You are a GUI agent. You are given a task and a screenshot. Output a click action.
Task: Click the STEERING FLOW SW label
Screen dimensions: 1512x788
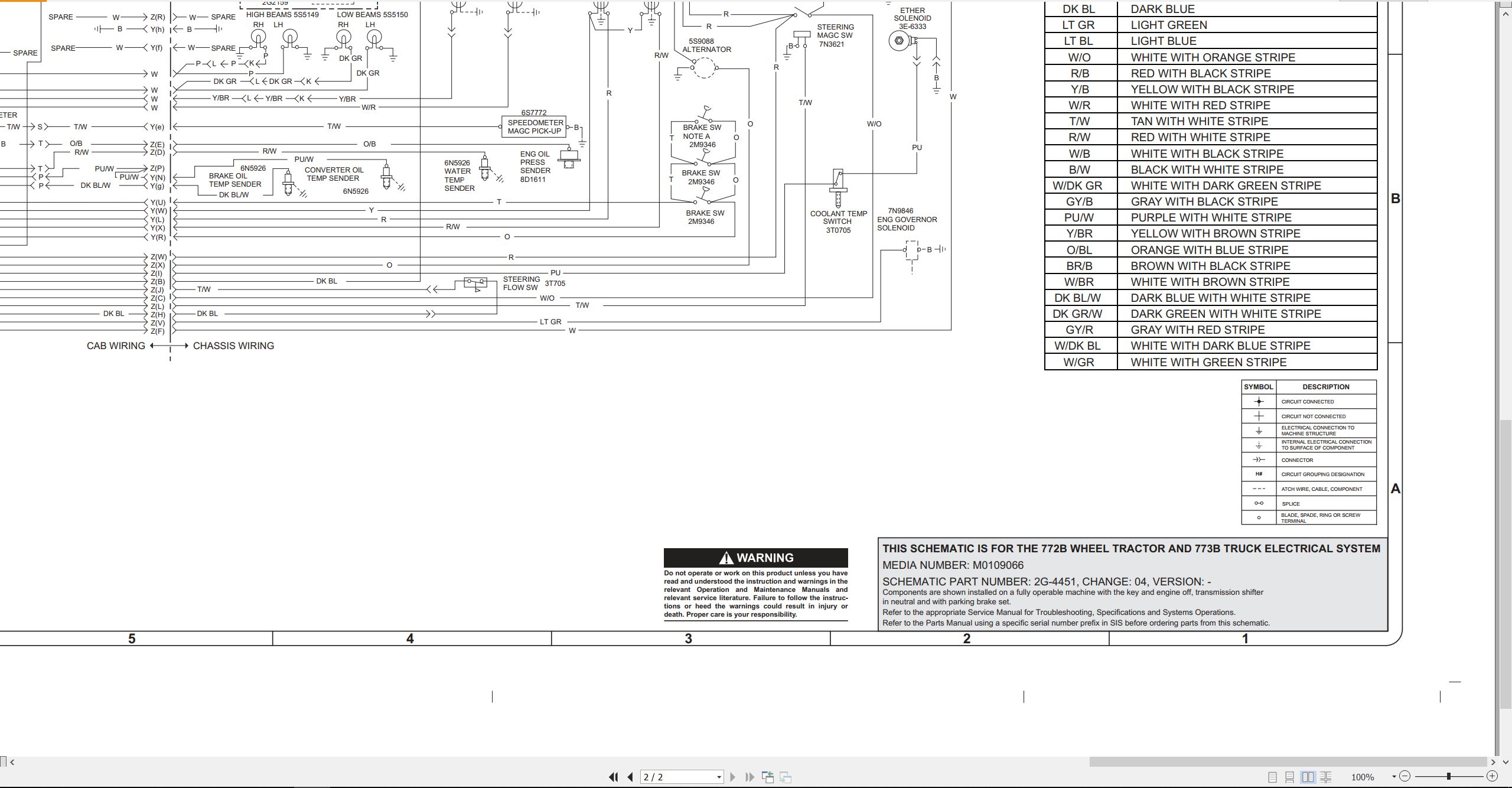(521, 284)
